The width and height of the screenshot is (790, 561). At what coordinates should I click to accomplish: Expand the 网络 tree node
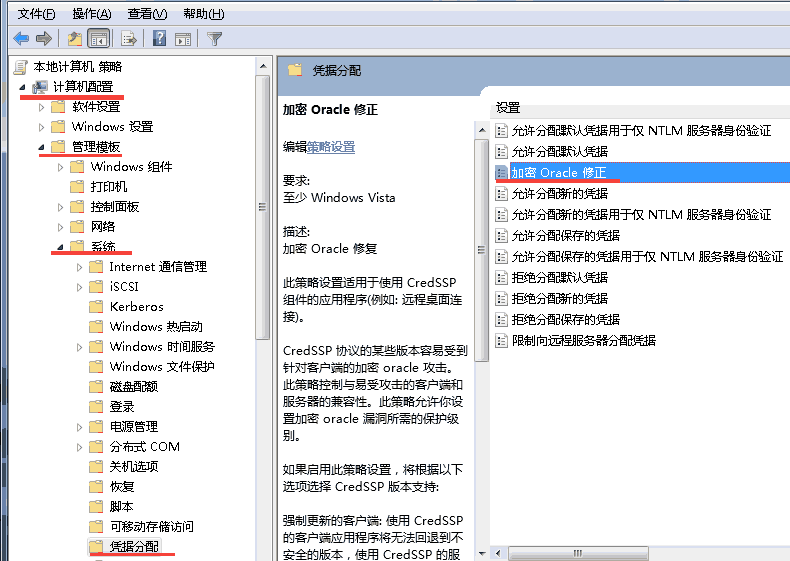pos(60,227)
